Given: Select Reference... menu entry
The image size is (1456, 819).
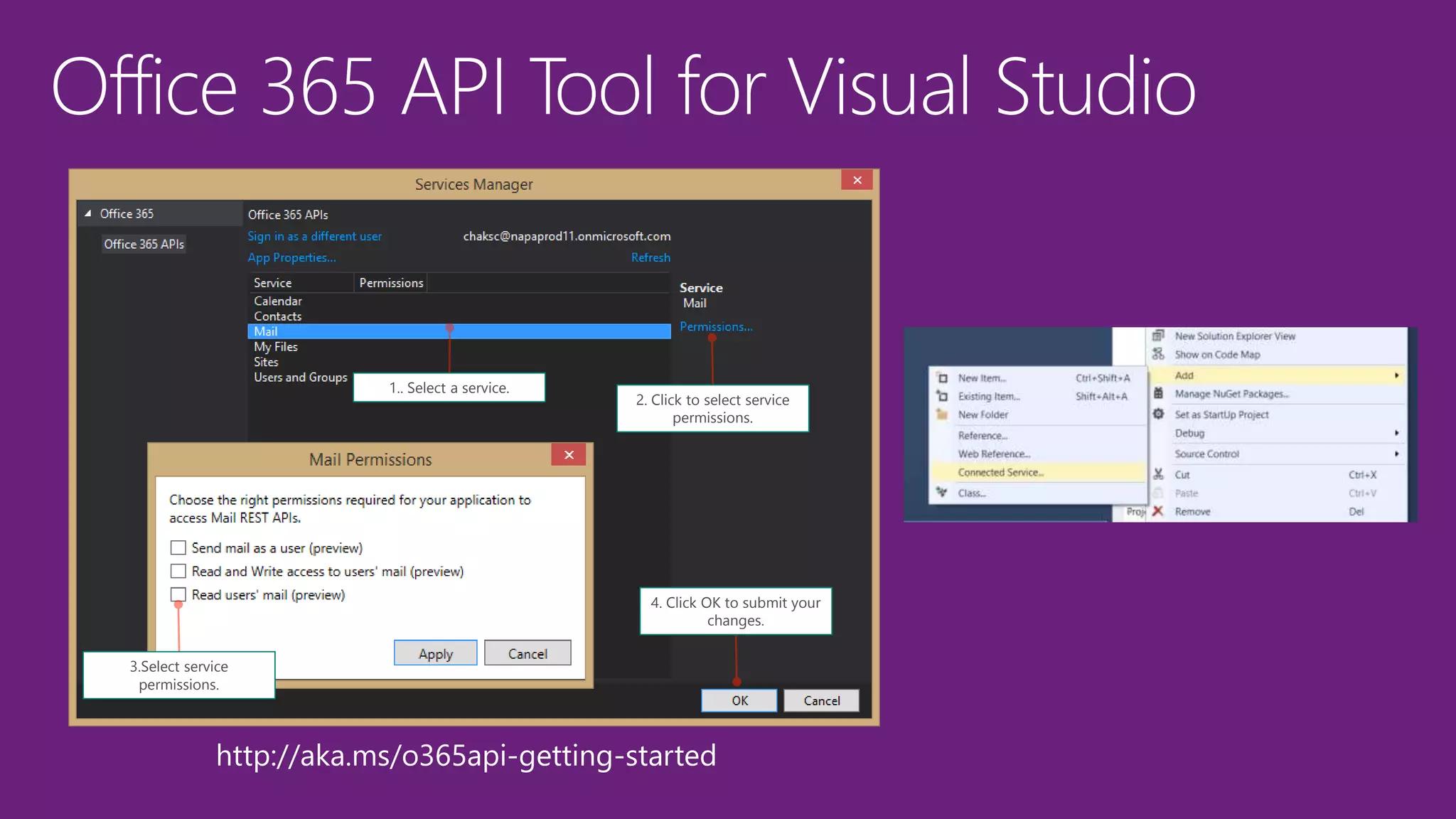Looking at the screenshot, I should pos(1039,436).
